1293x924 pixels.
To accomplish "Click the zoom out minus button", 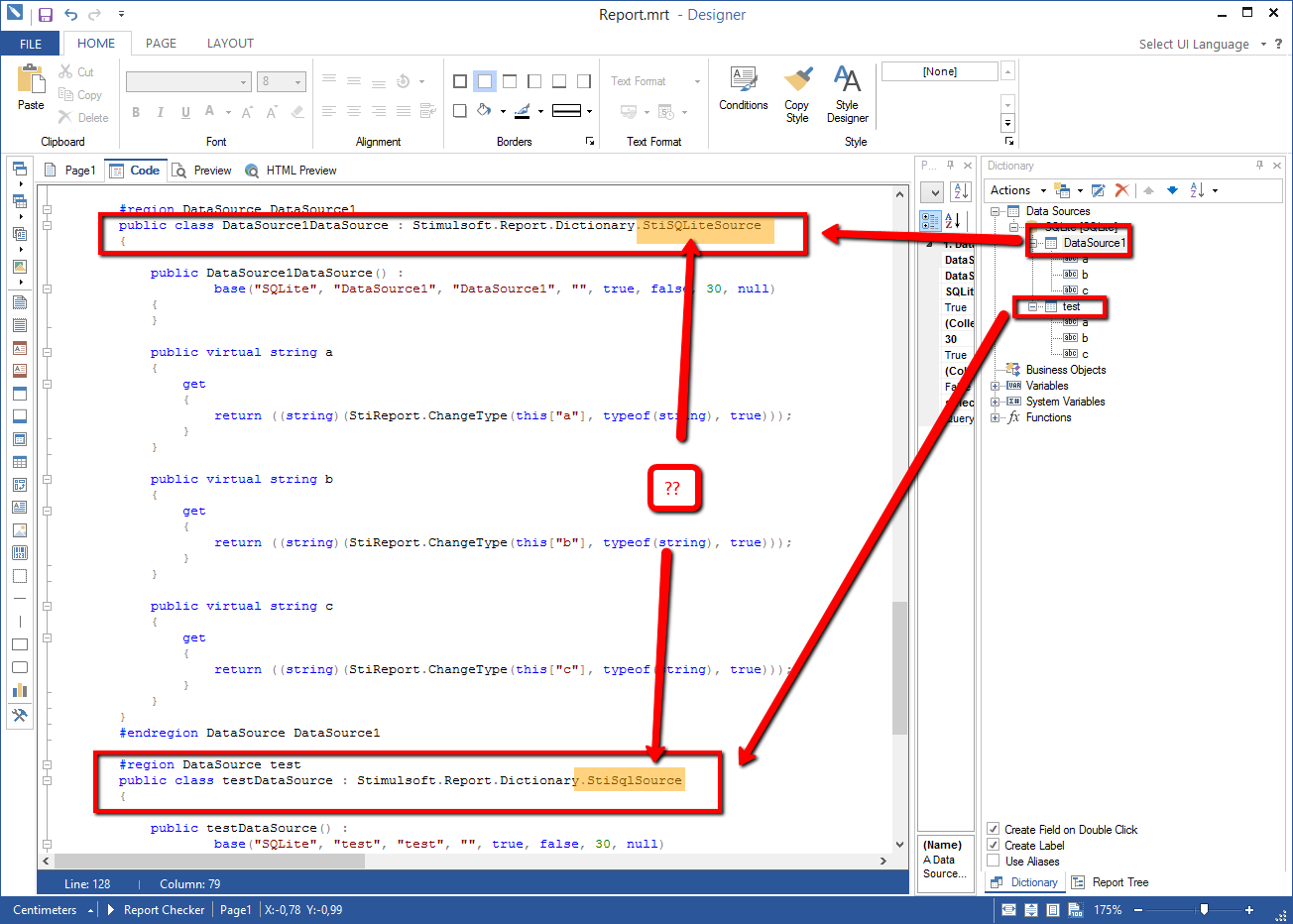I will (1138, 909).
